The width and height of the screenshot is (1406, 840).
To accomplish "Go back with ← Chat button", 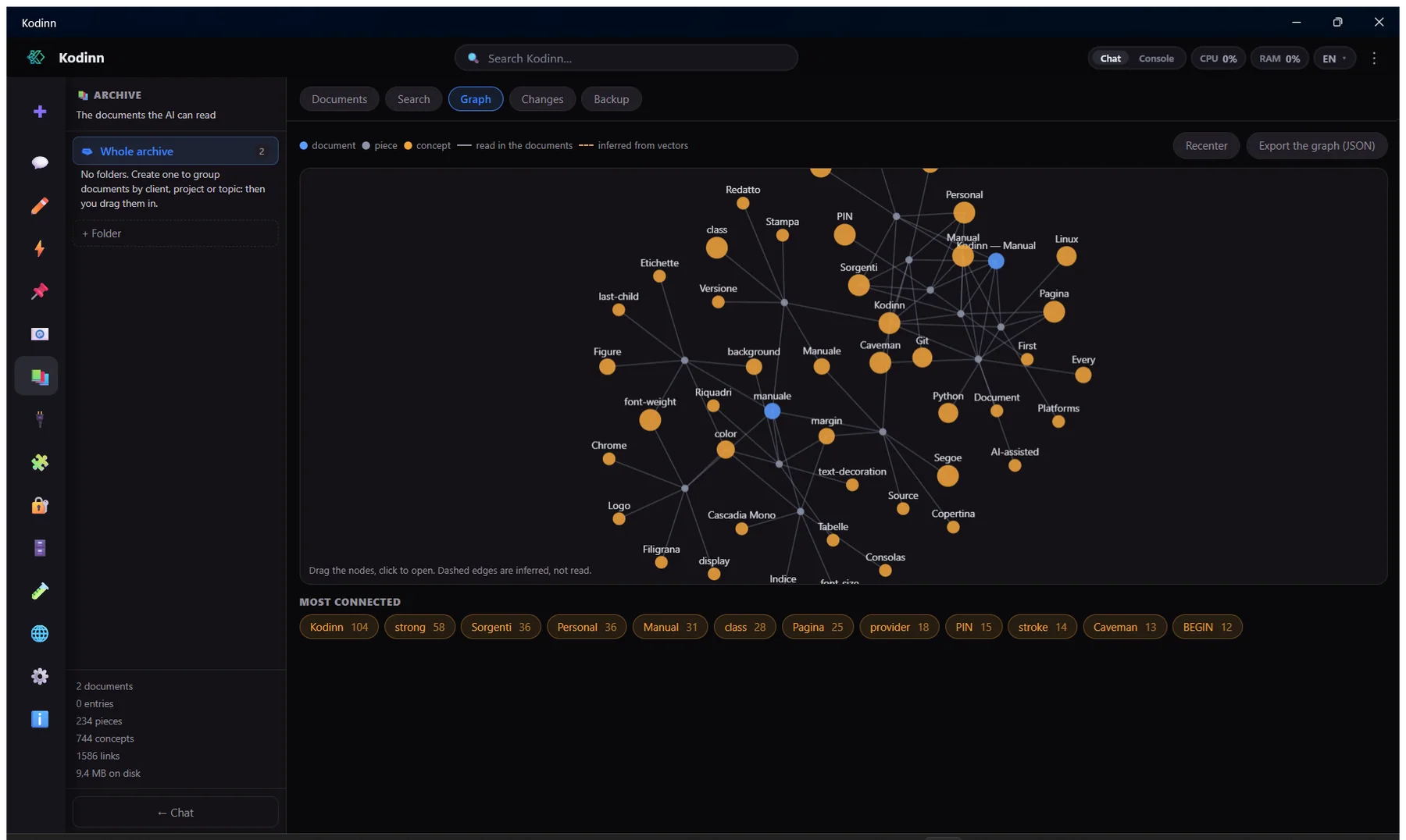I will click(x=176, y=813).
